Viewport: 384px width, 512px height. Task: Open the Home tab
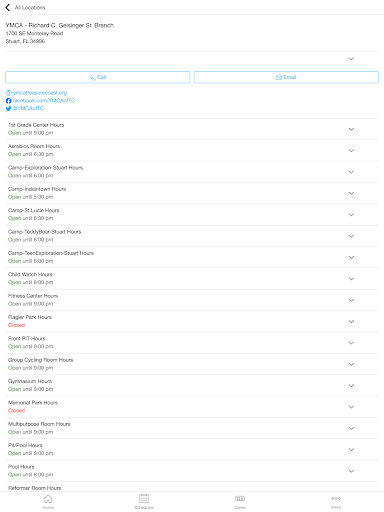pos(48,501)
